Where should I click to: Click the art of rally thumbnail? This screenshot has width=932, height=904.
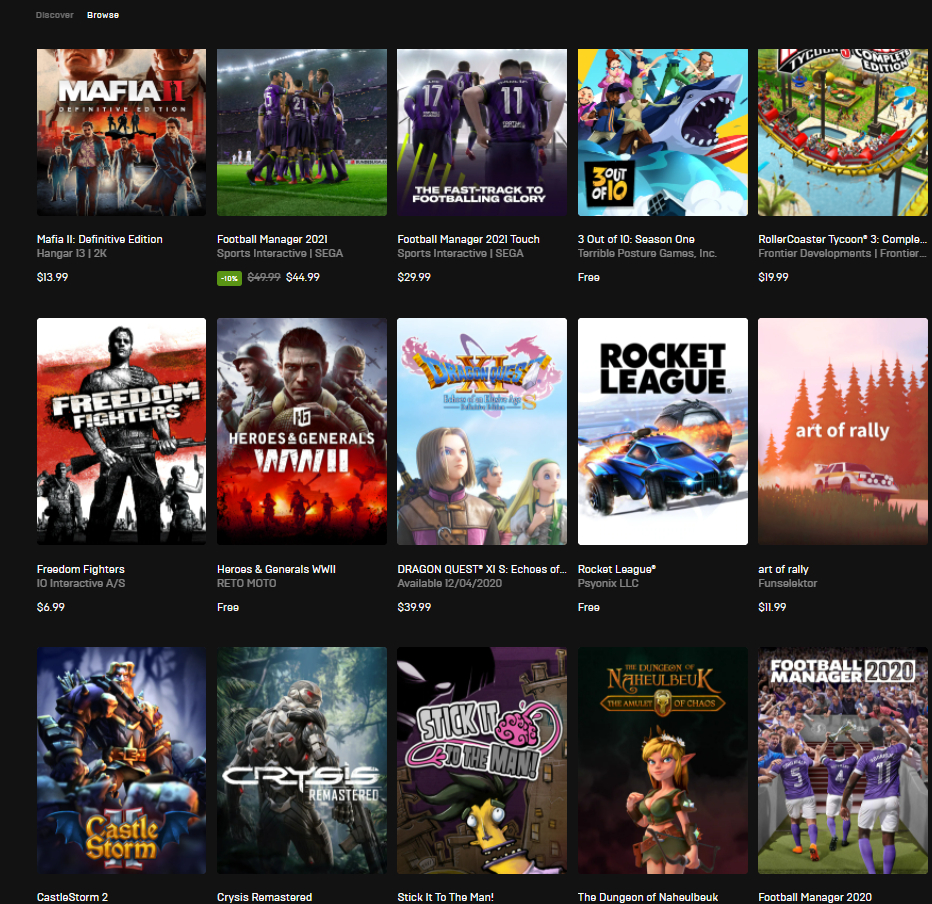(x=843, y=431)
